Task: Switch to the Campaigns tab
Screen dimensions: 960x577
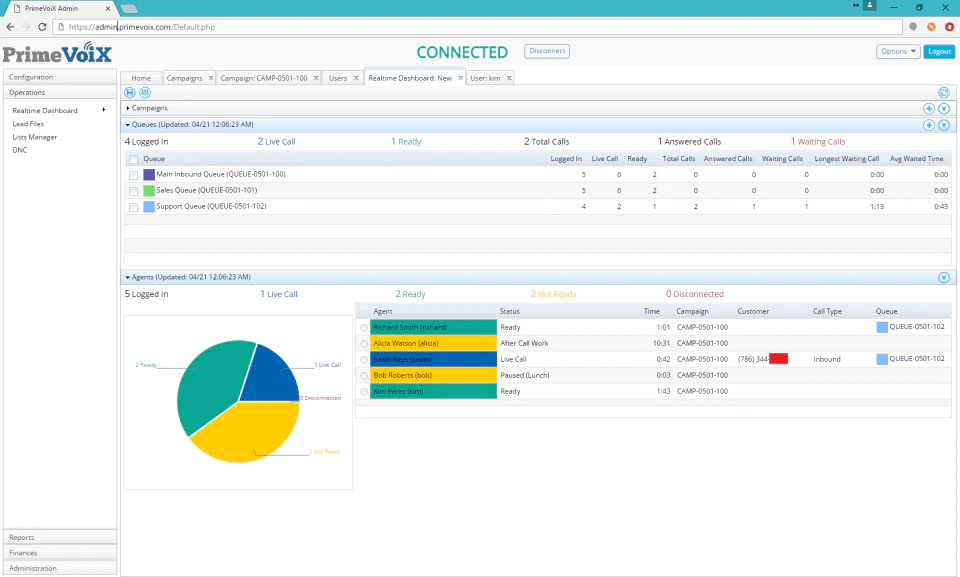Action: (184, 78)
